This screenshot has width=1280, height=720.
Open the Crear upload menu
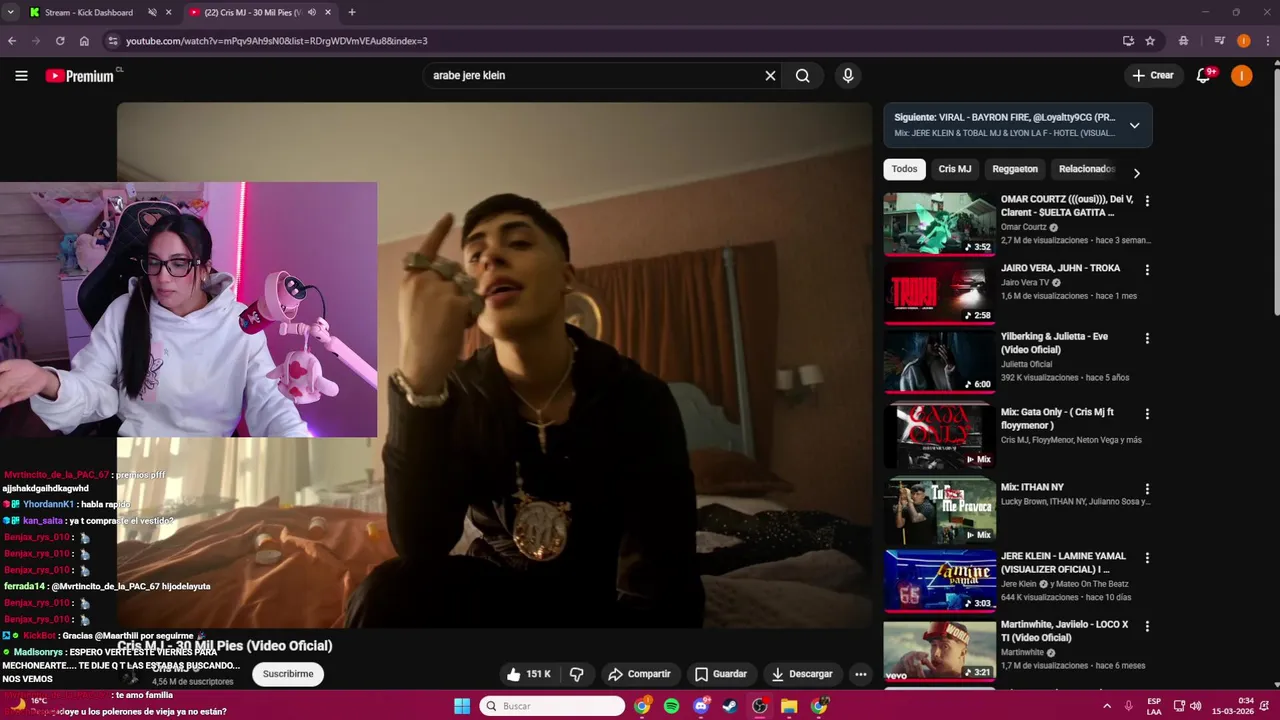point(1153,75)
